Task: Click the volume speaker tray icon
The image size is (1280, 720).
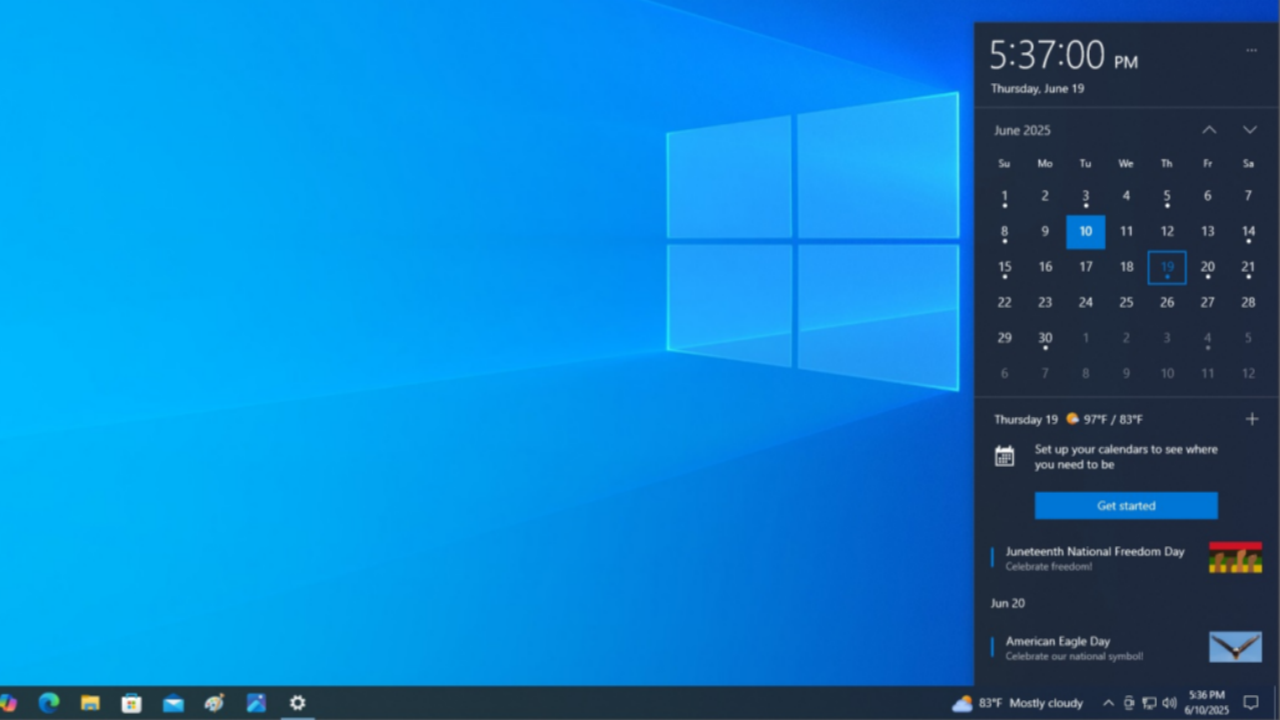Action: [x=1169, y=703]
